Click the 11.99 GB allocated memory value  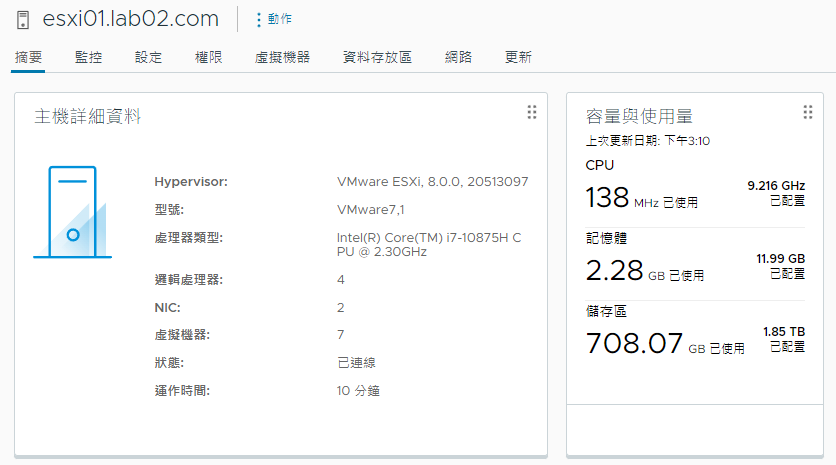pos(781,259)
